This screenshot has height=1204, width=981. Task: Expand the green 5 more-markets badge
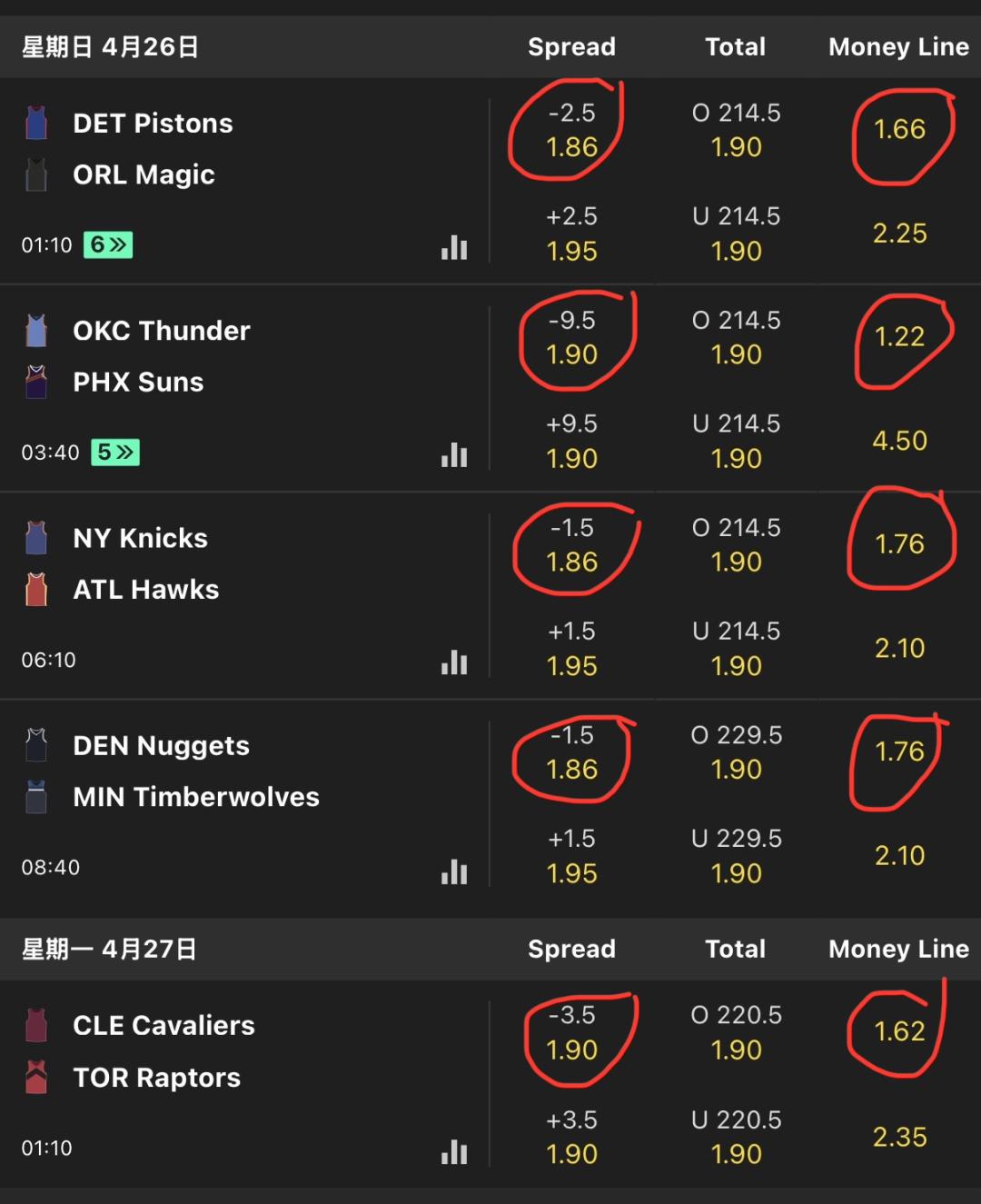coord(114,452)
